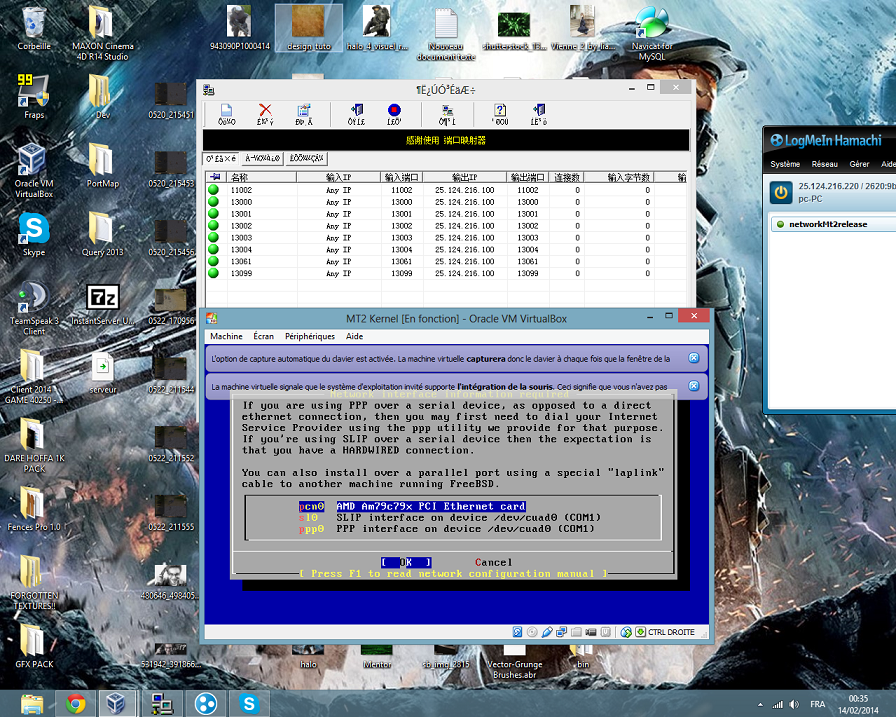
Task: Open the Périphériques menu in VirtualBox
Action: pyautogui.click(x=310, y=337)
